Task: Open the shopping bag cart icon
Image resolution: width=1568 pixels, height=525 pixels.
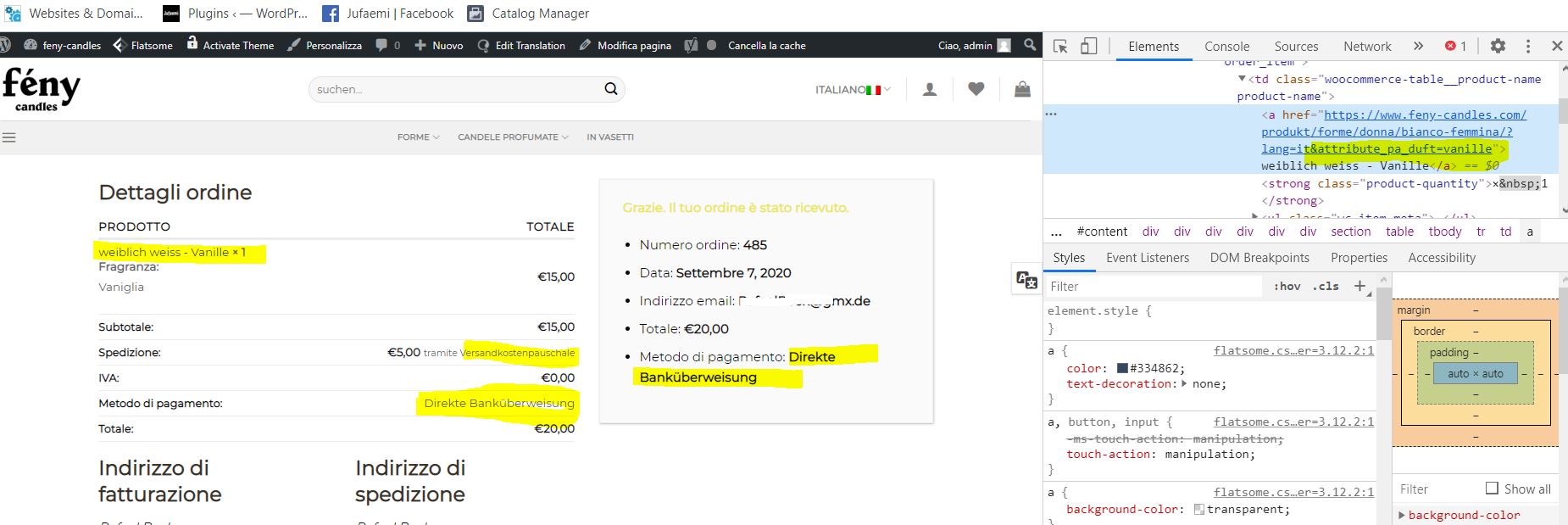Action: (x=1023, y=89)
